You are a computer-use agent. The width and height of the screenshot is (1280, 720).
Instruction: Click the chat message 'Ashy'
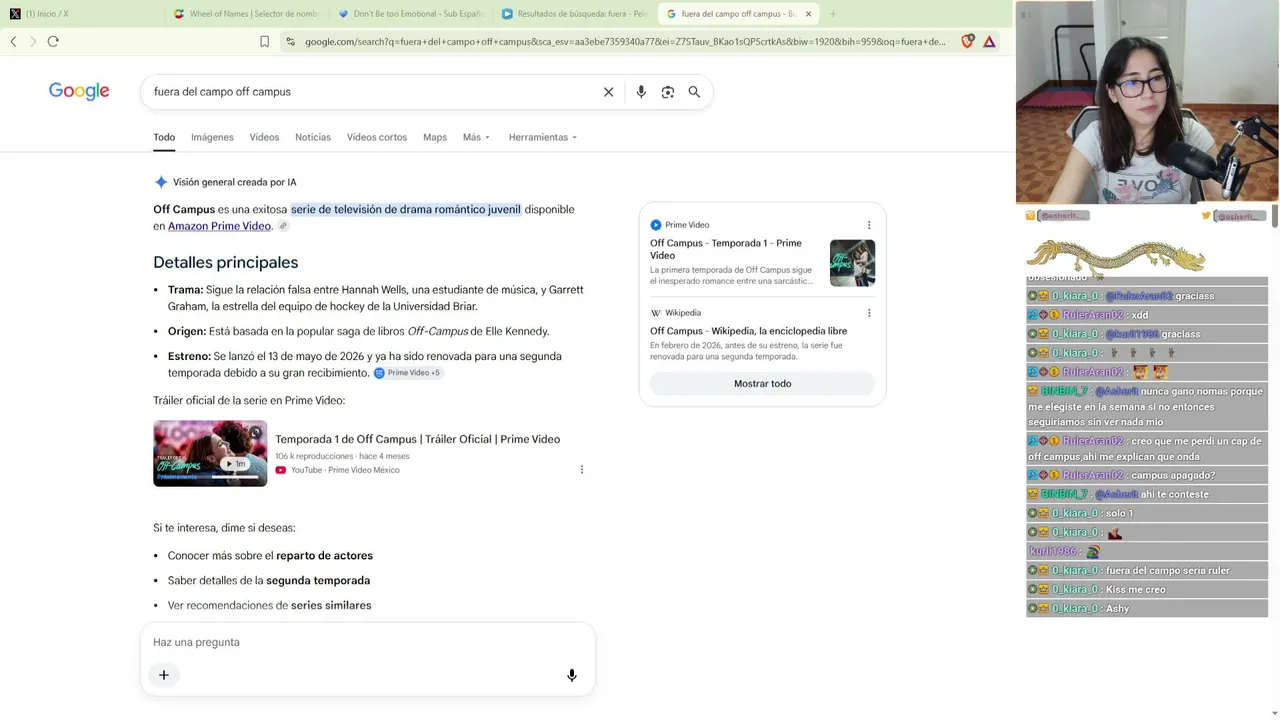(1117, 608)
